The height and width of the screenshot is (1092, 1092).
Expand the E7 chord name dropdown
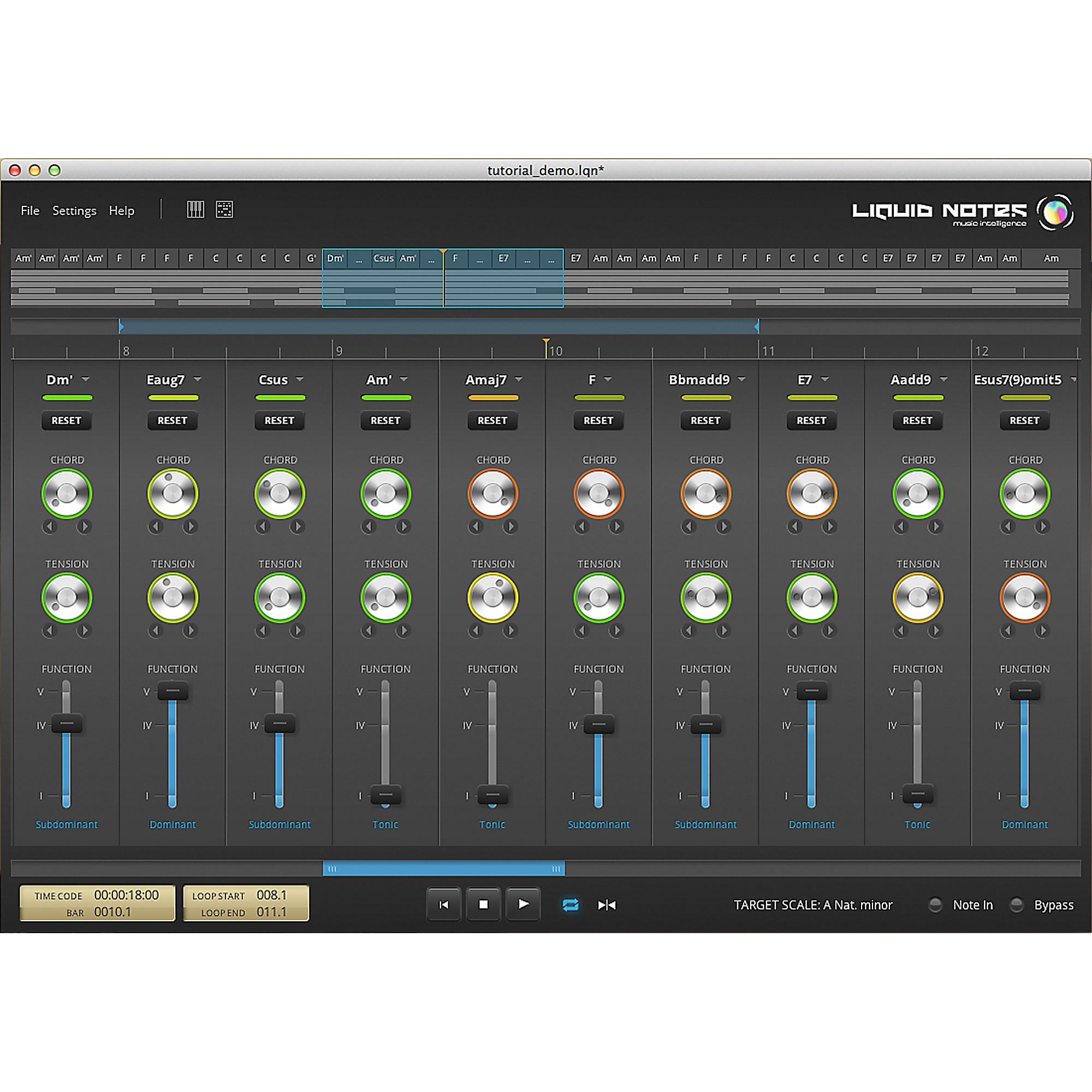(x=824, y=379)
